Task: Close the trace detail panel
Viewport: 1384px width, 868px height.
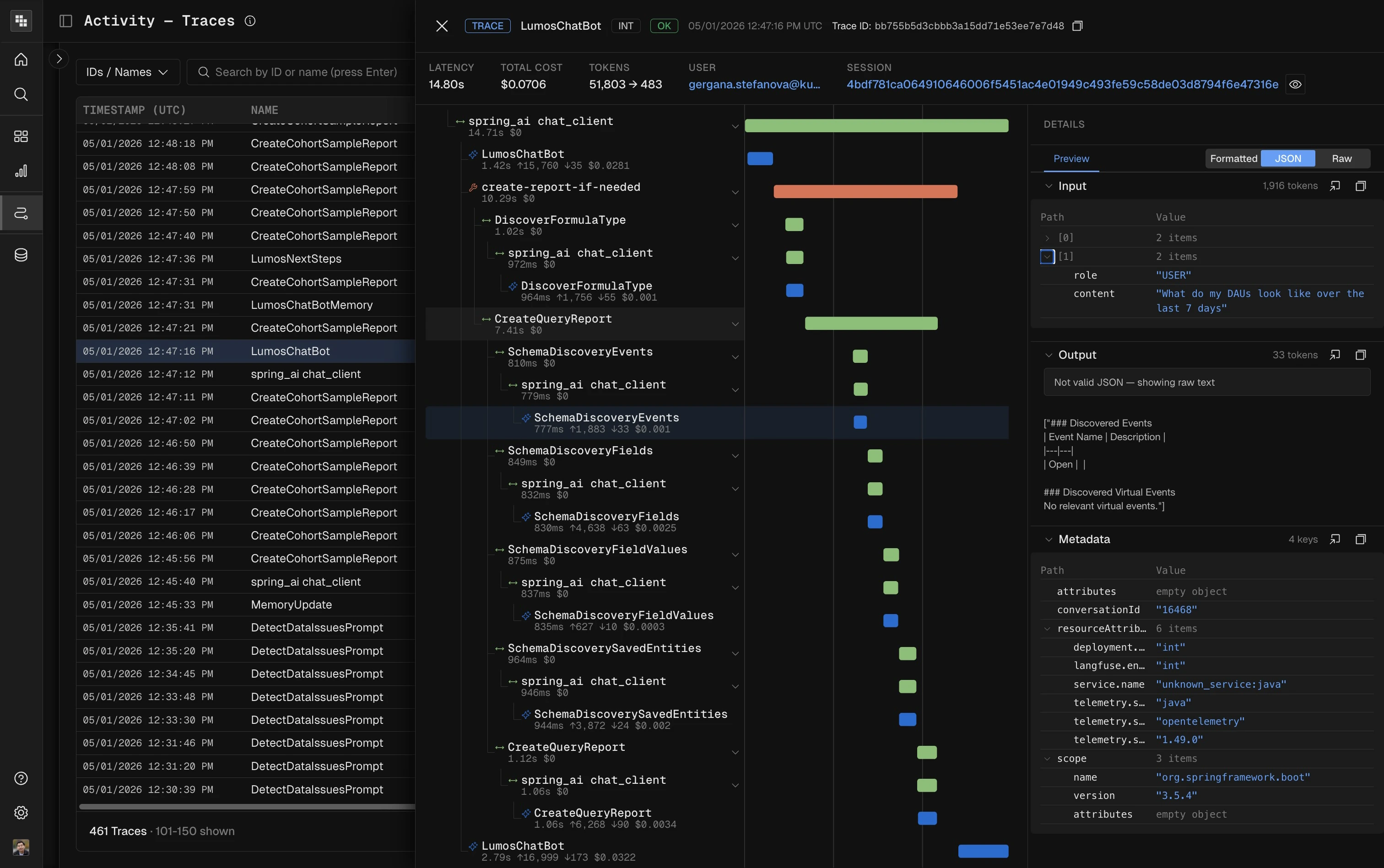Action: tap(442, 26)
